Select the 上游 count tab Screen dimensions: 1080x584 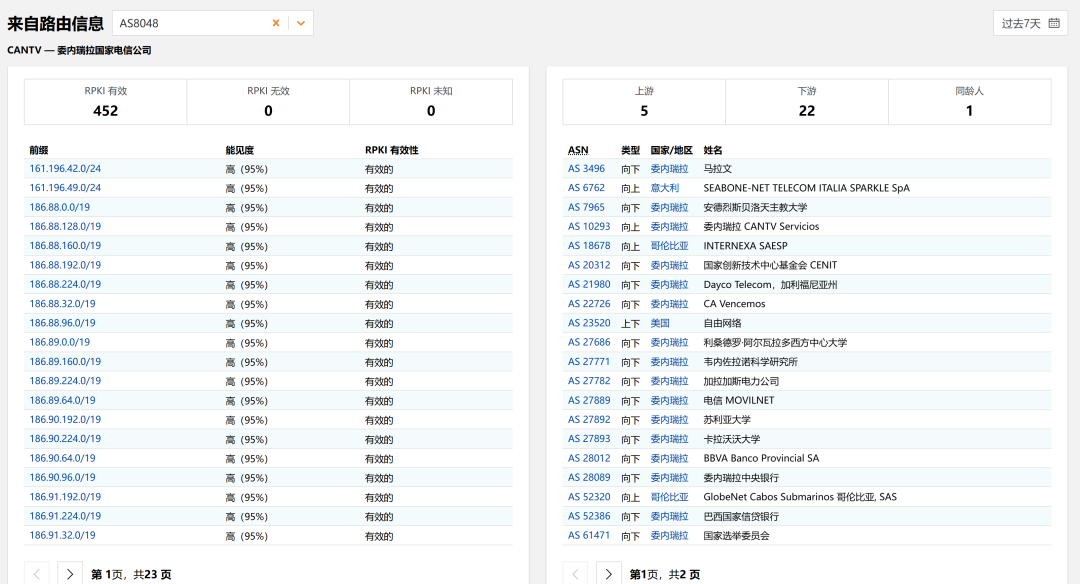point(644,102)
